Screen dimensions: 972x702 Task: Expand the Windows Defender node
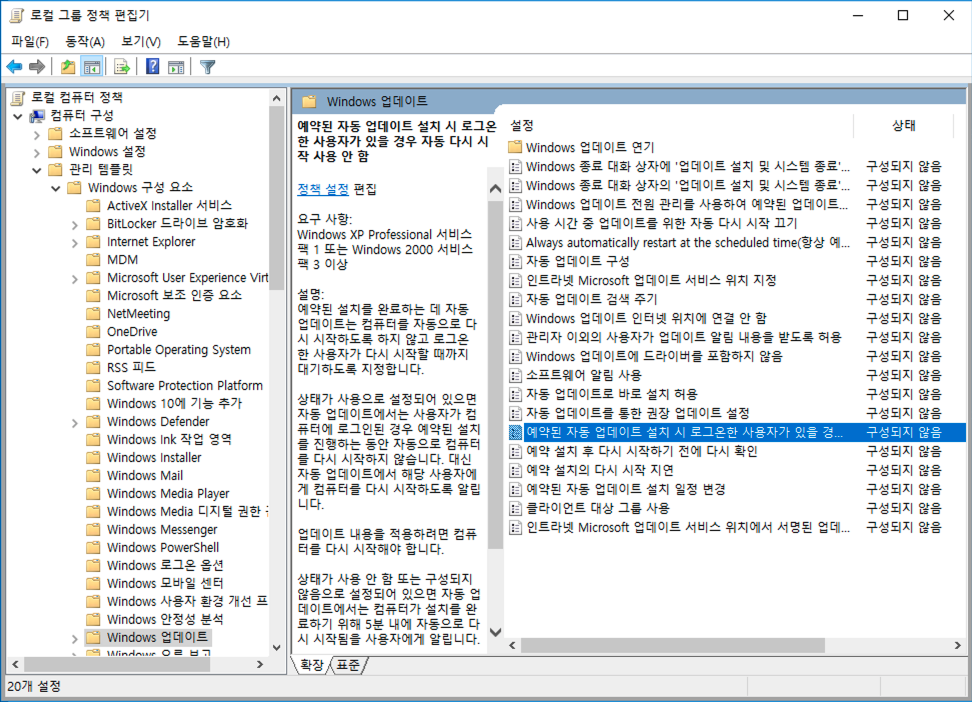[74, 422]
